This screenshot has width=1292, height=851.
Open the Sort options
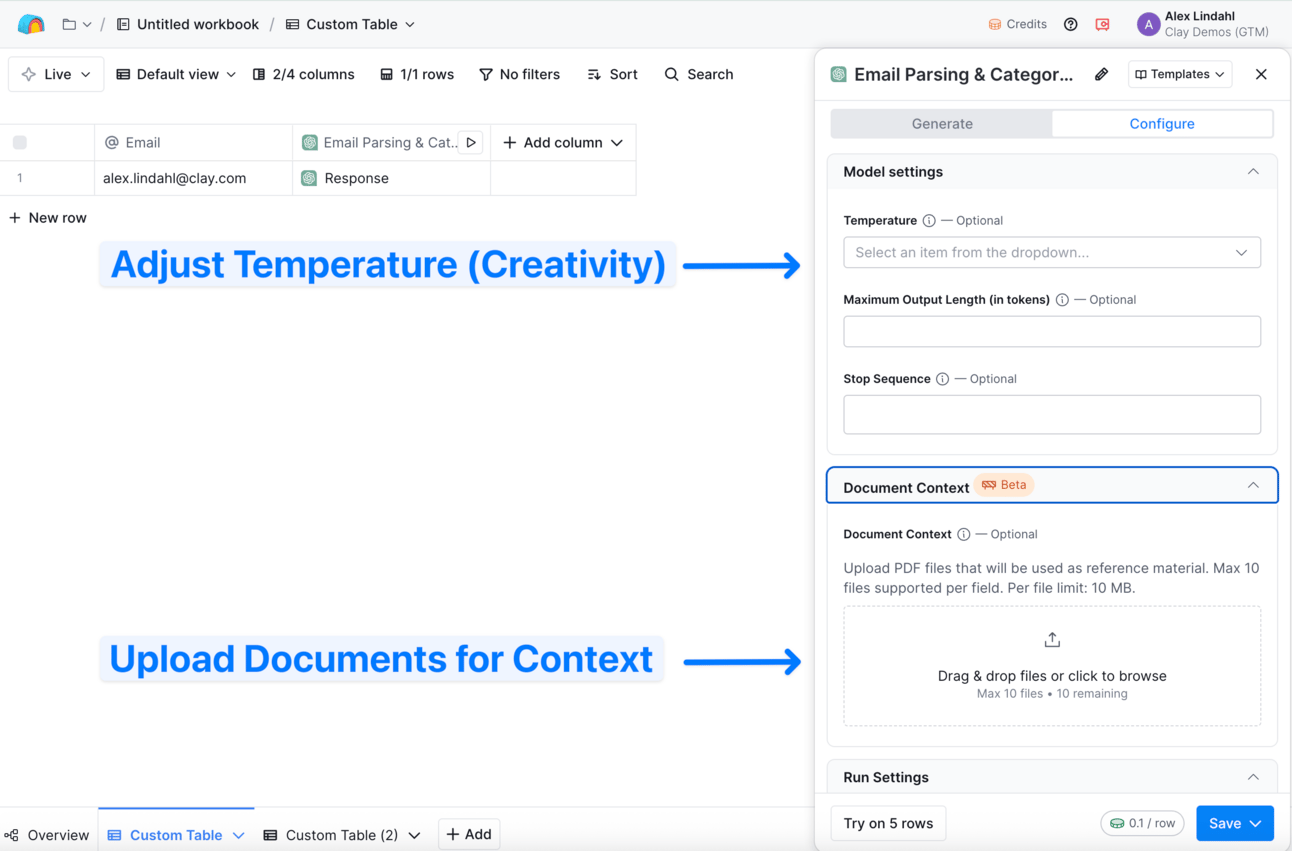pos(612,74)
